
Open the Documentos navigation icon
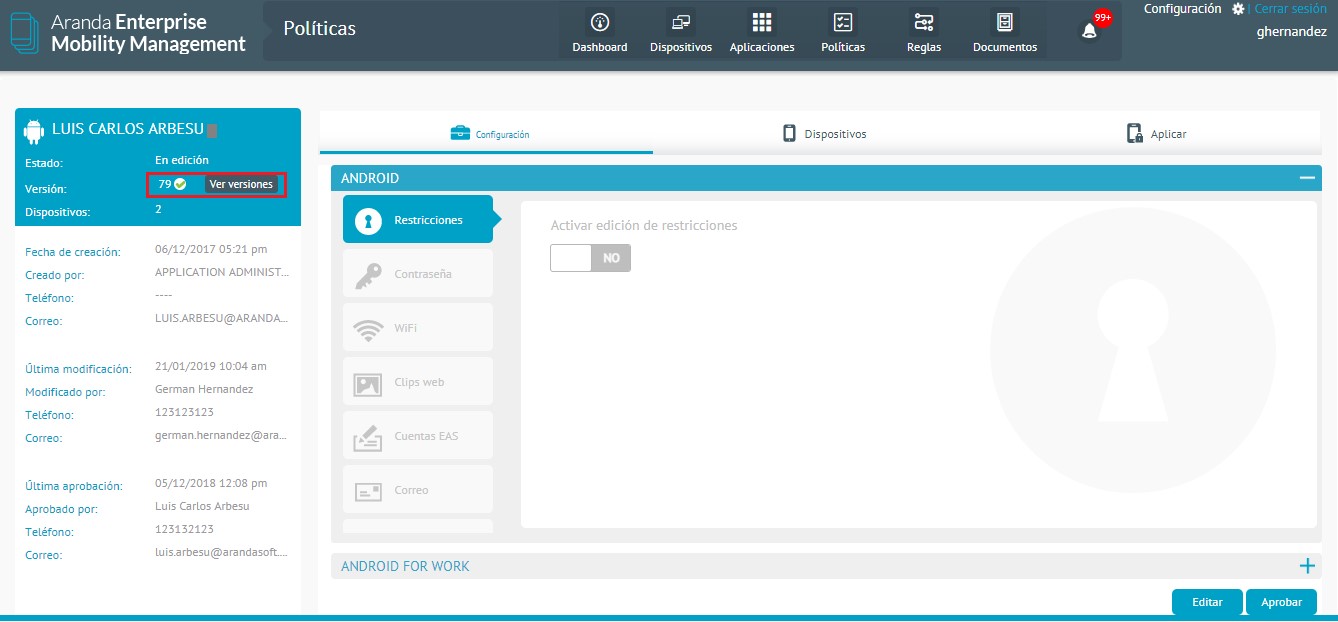[1005, 23]
